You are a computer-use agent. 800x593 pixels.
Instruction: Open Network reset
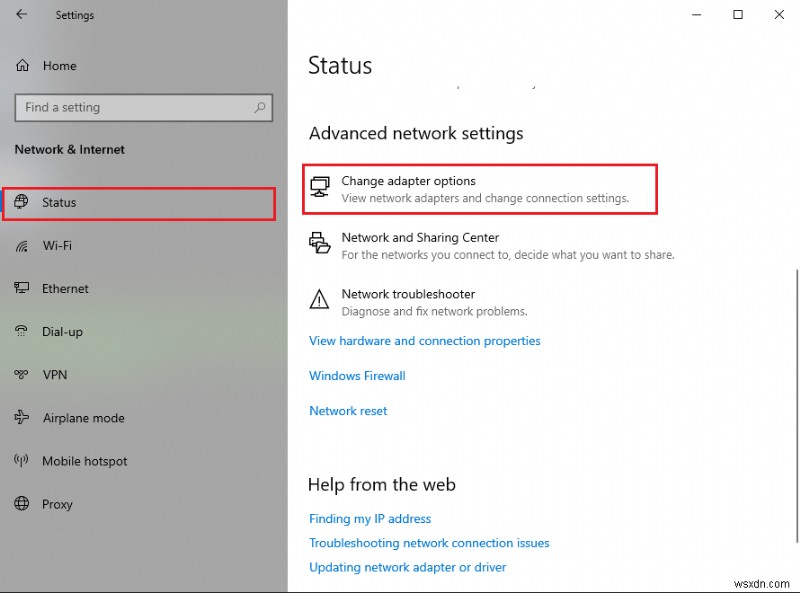348,410
